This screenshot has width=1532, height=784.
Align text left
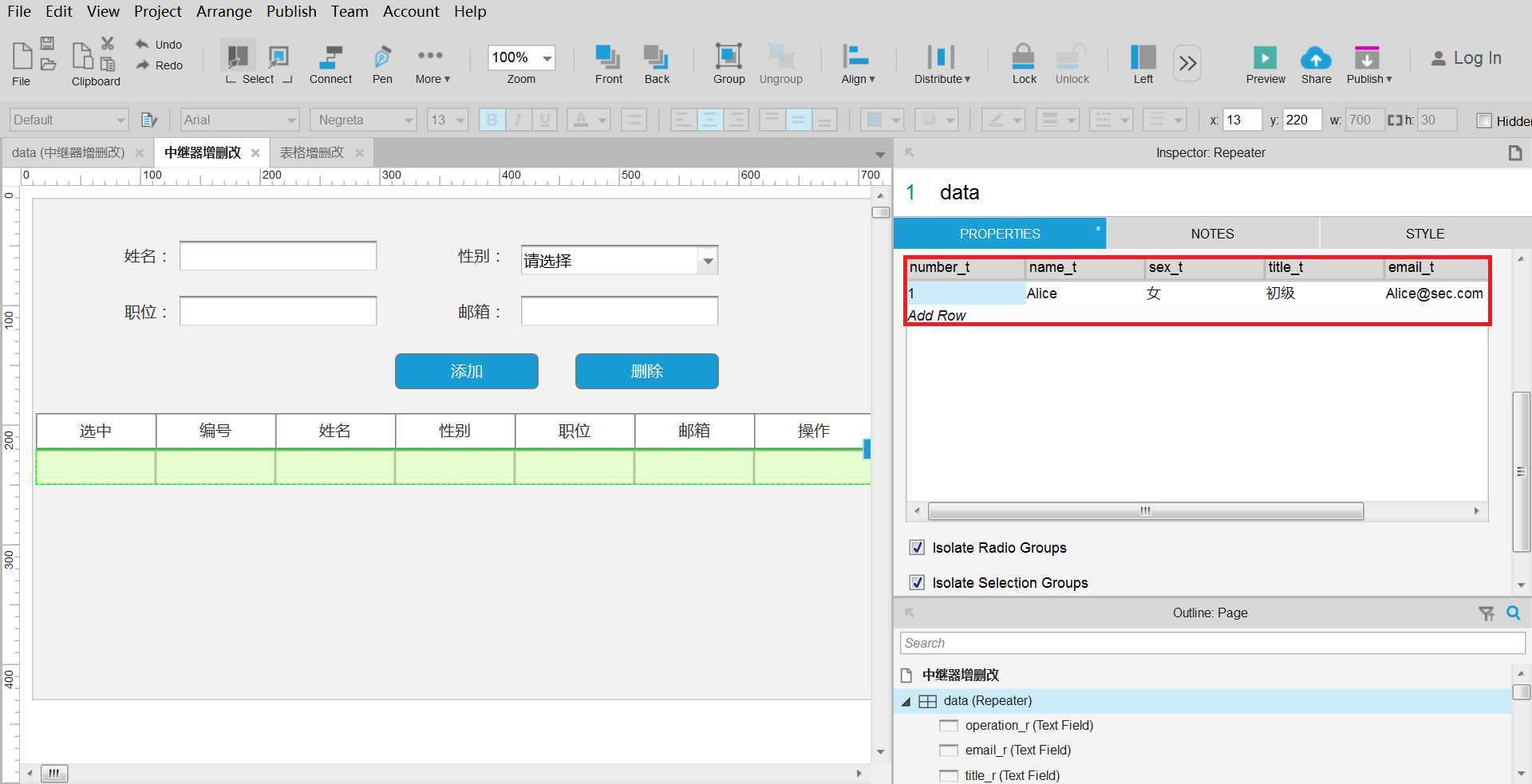point(682,120)
